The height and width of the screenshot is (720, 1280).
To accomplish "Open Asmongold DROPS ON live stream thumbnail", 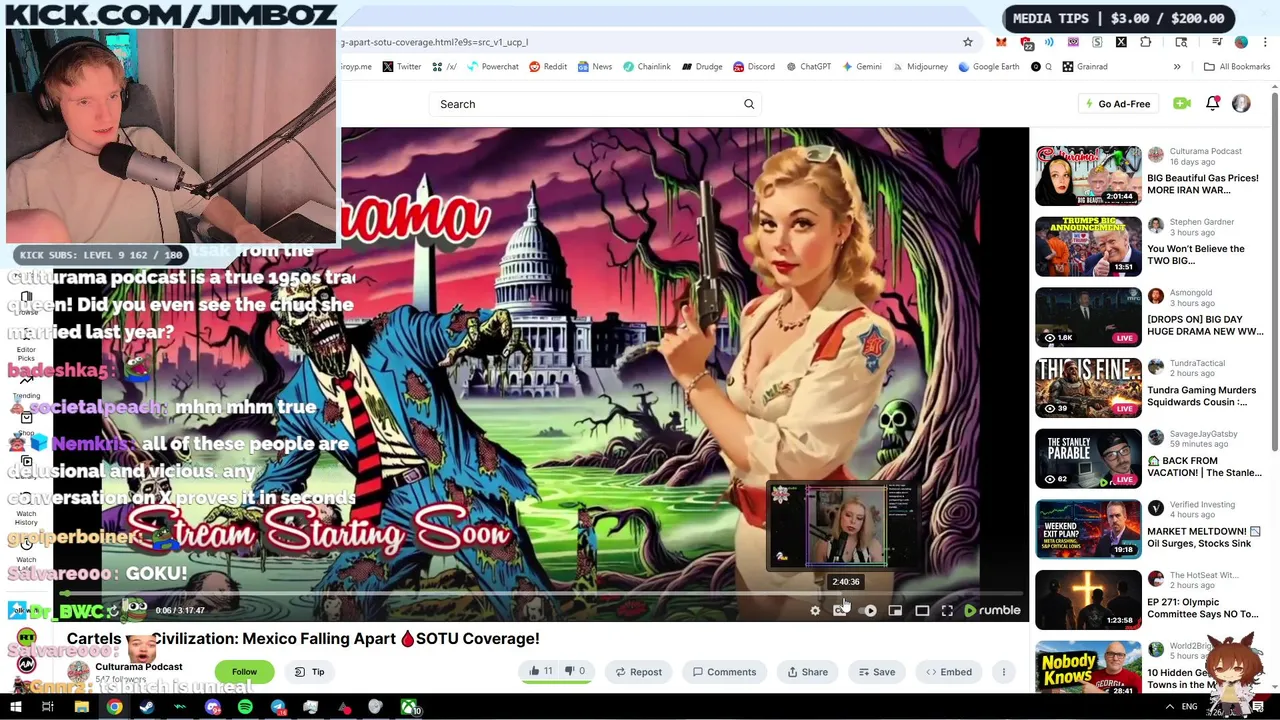I will pyautogui.click(x=1088, y=317).
